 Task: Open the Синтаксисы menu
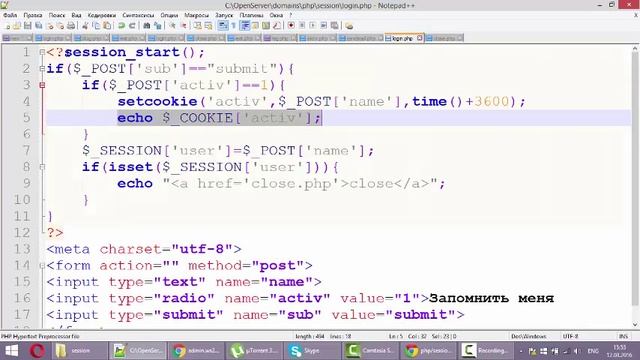[138, 15]
